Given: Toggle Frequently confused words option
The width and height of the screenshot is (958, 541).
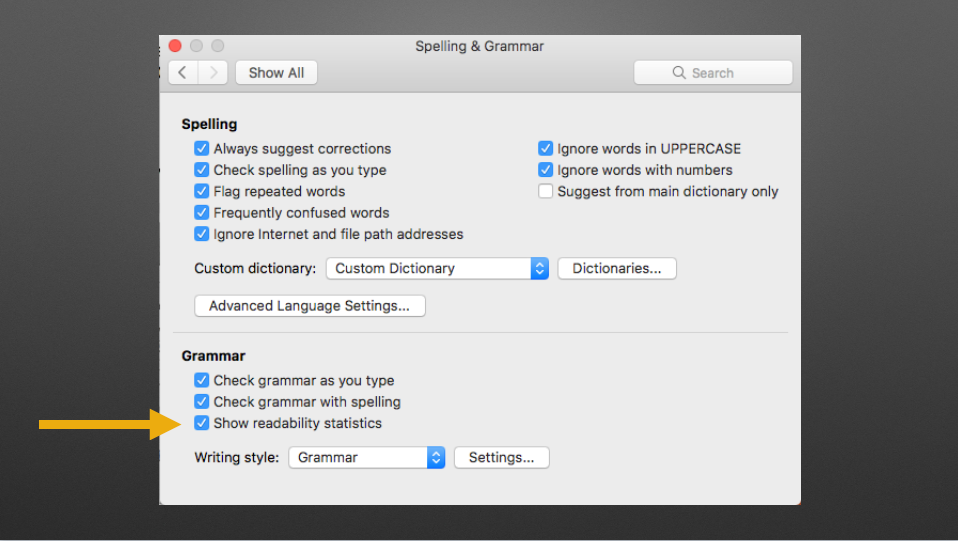Looking at the screenshot, I should point(202,213).
